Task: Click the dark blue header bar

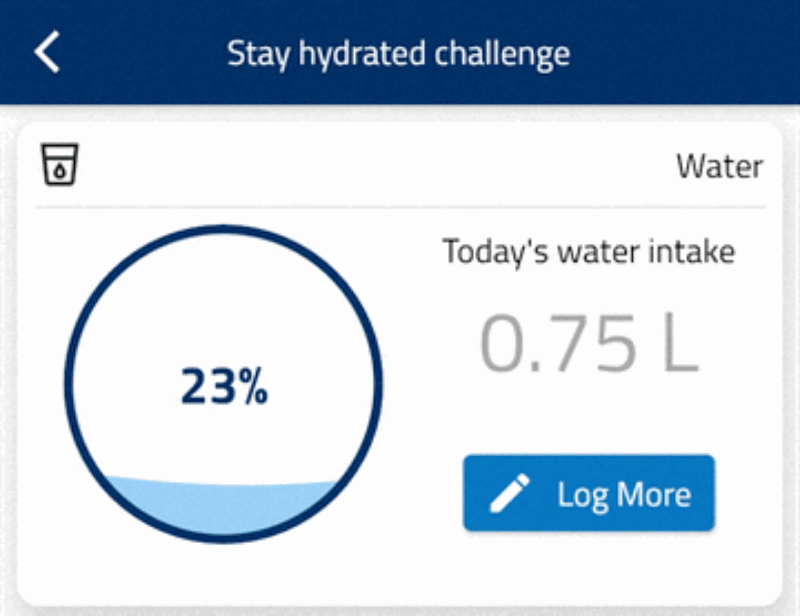Action: click(400, 52)
